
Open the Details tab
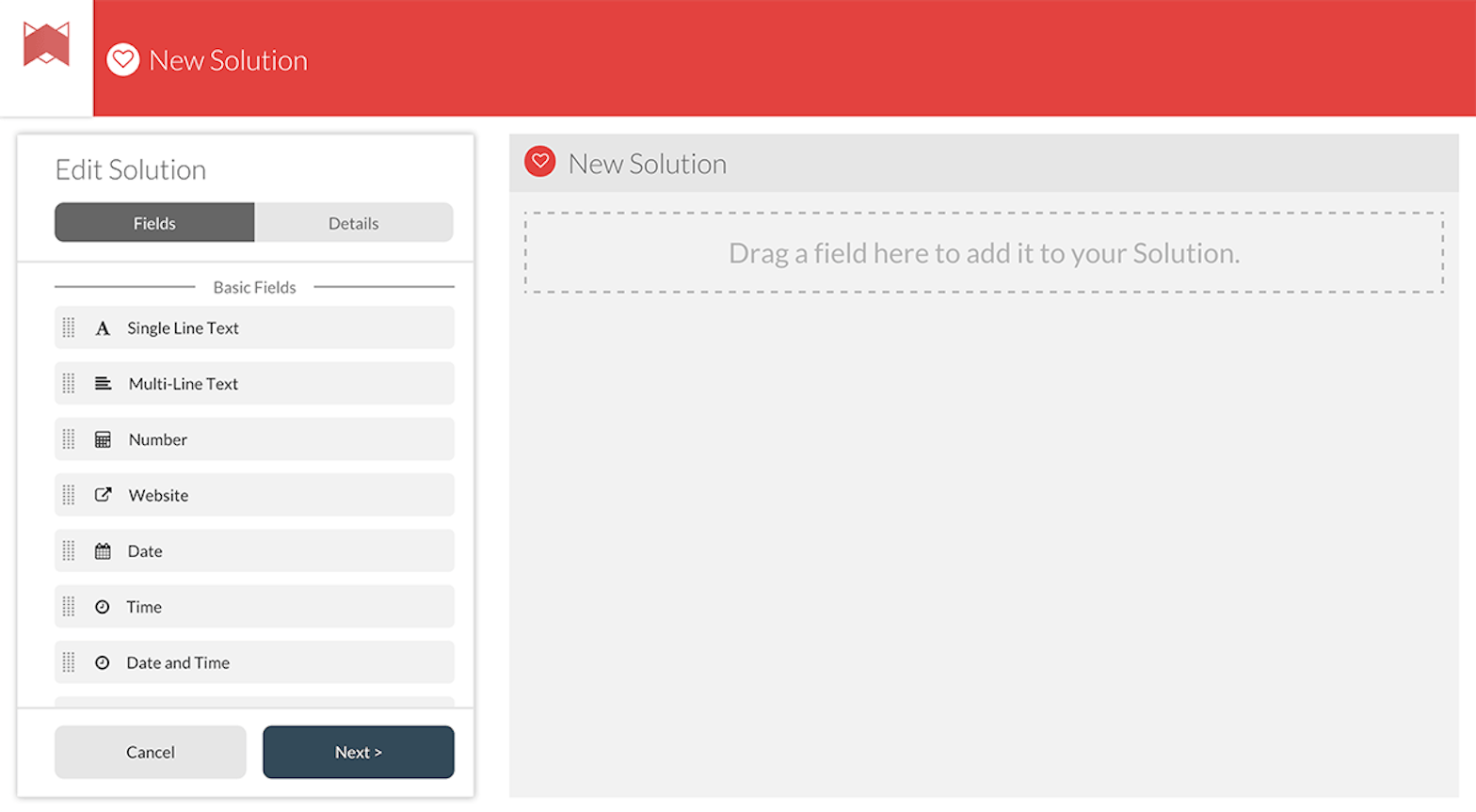click(353, 223)
